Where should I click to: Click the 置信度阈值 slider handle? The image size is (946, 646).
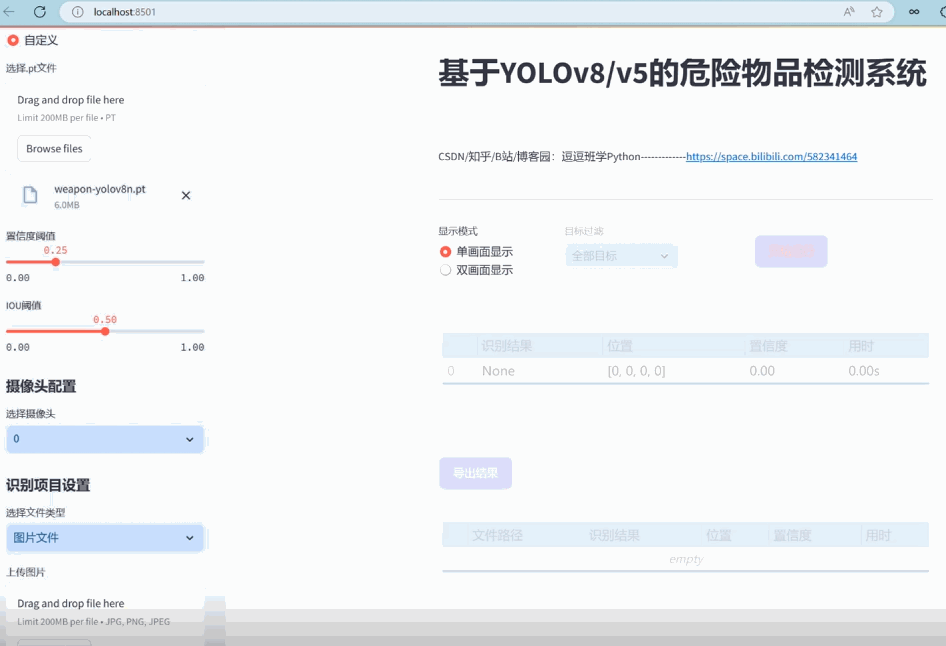[x=56, y=262]
